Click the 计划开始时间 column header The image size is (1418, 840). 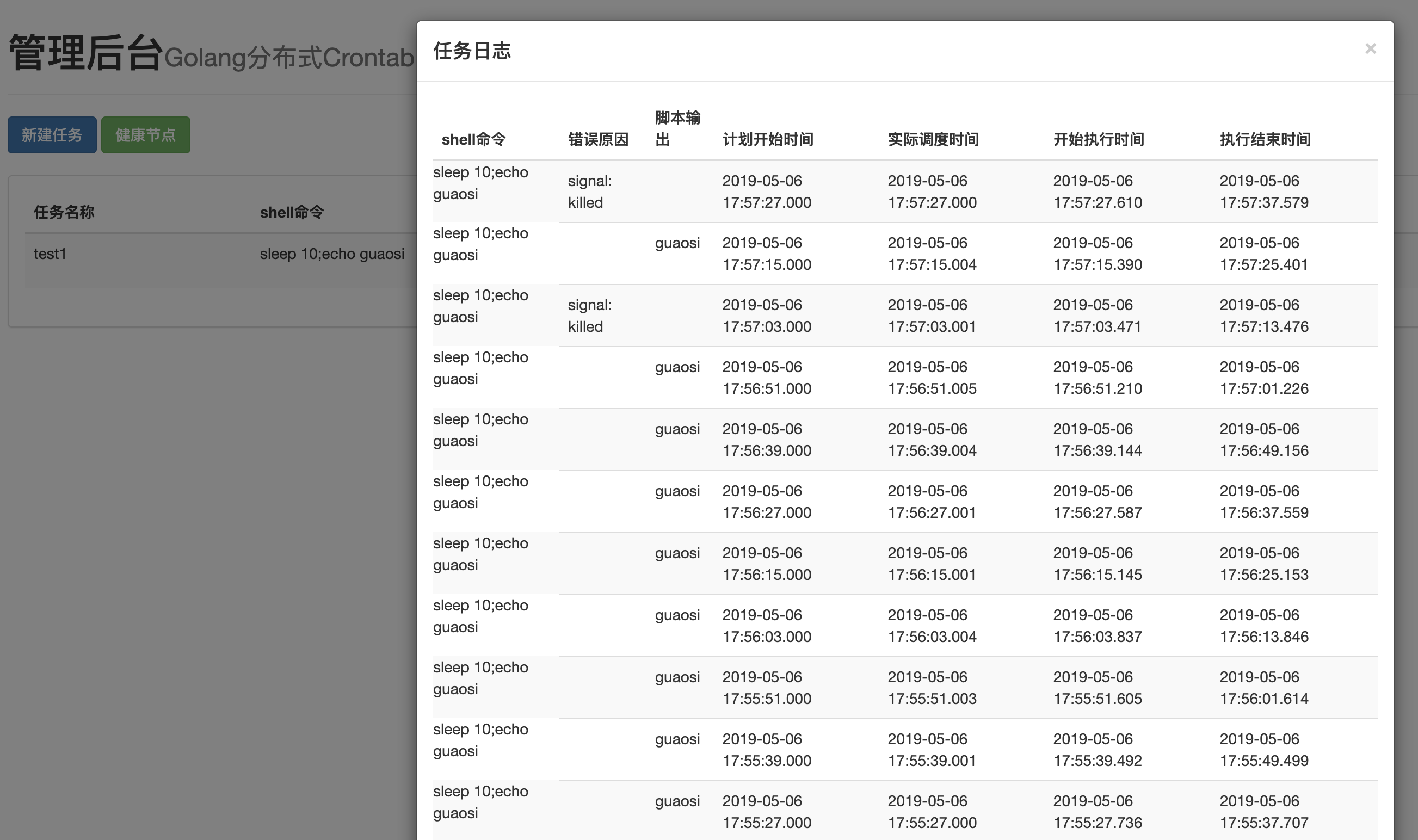click(x=768, y=139)
